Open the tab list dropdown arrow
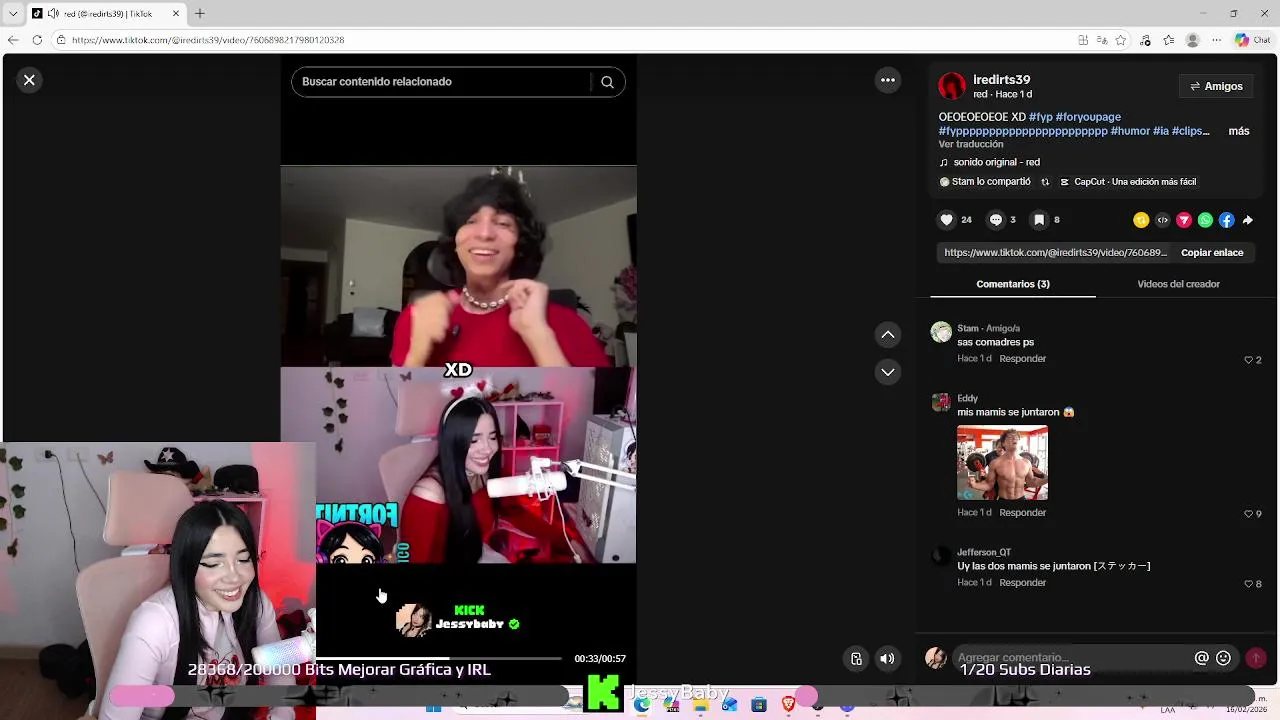Viewport: 1280px width, 720px height. pyautogui.click(x=13, y=14)
